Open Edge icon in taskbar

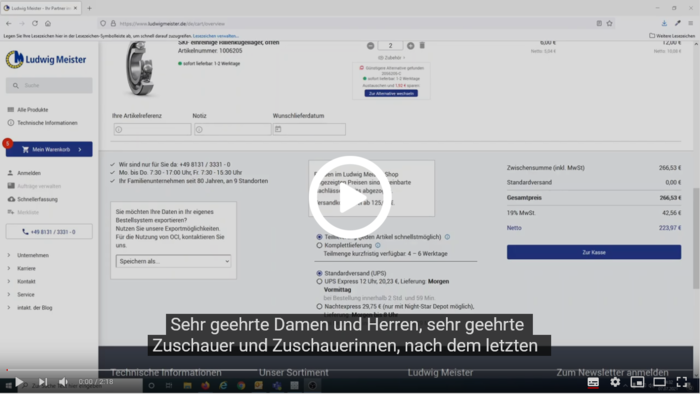(x=223, y=386)
